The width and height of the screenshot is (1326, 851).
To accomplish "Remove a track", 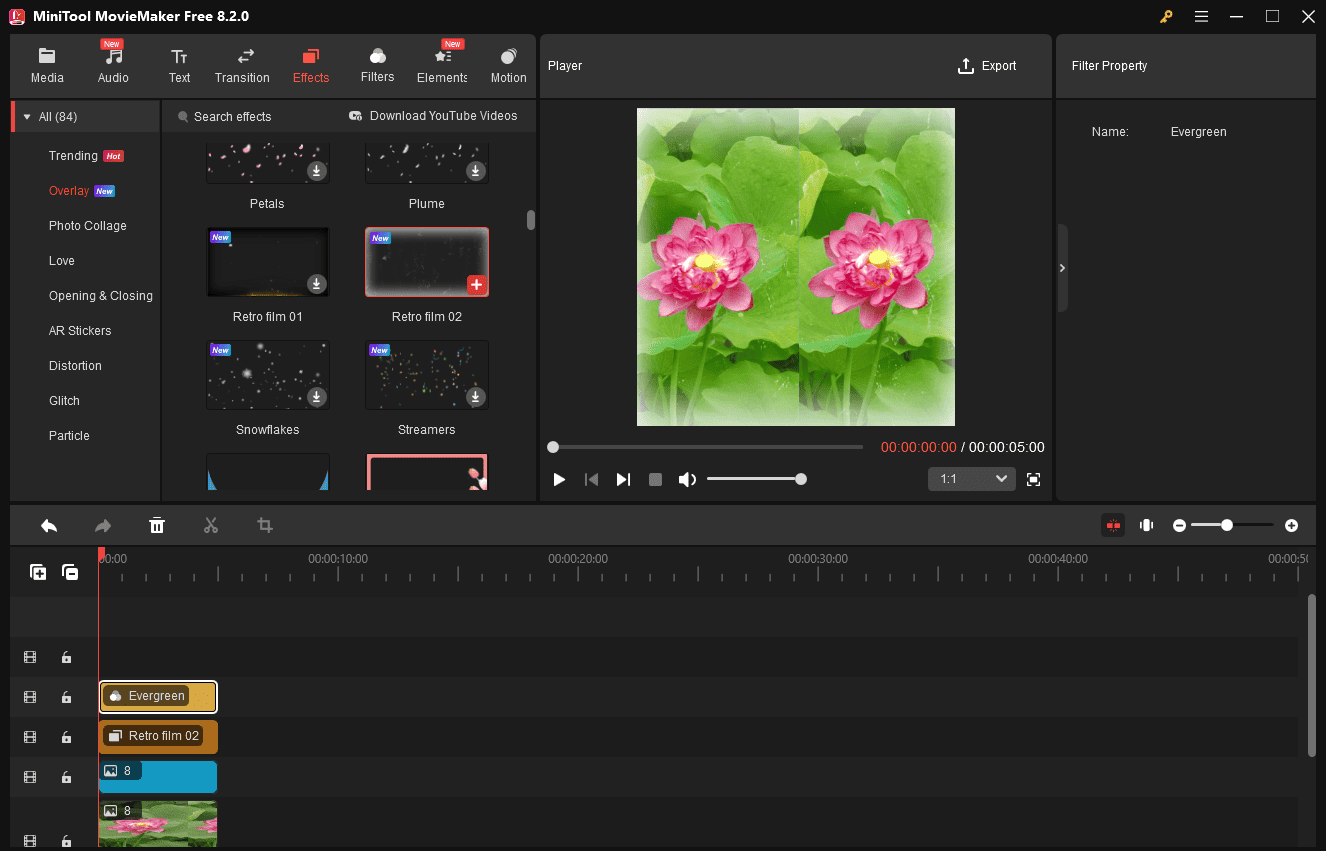I will tap(70, 572).
